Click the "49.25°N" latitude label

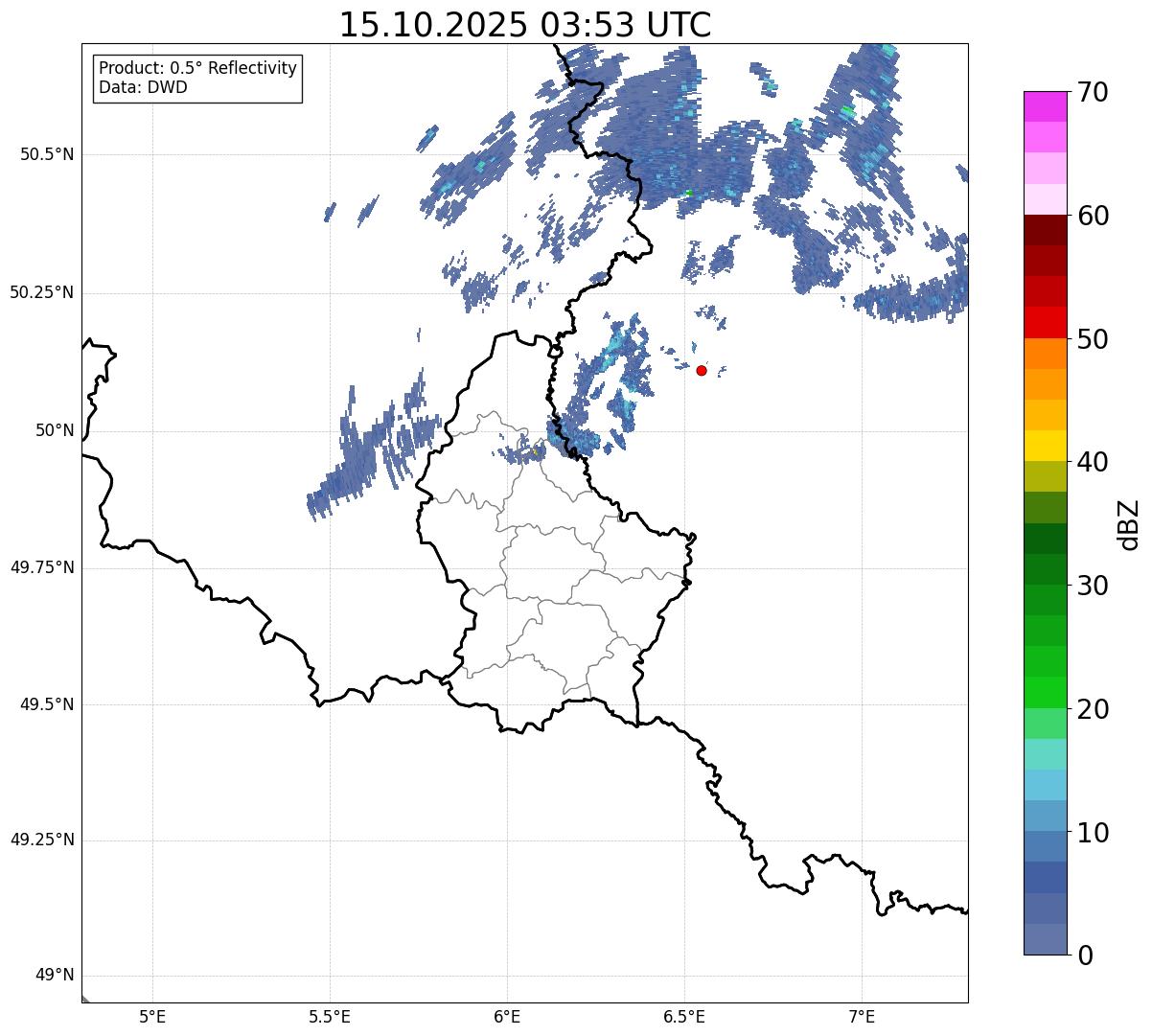tap(42, 840)
